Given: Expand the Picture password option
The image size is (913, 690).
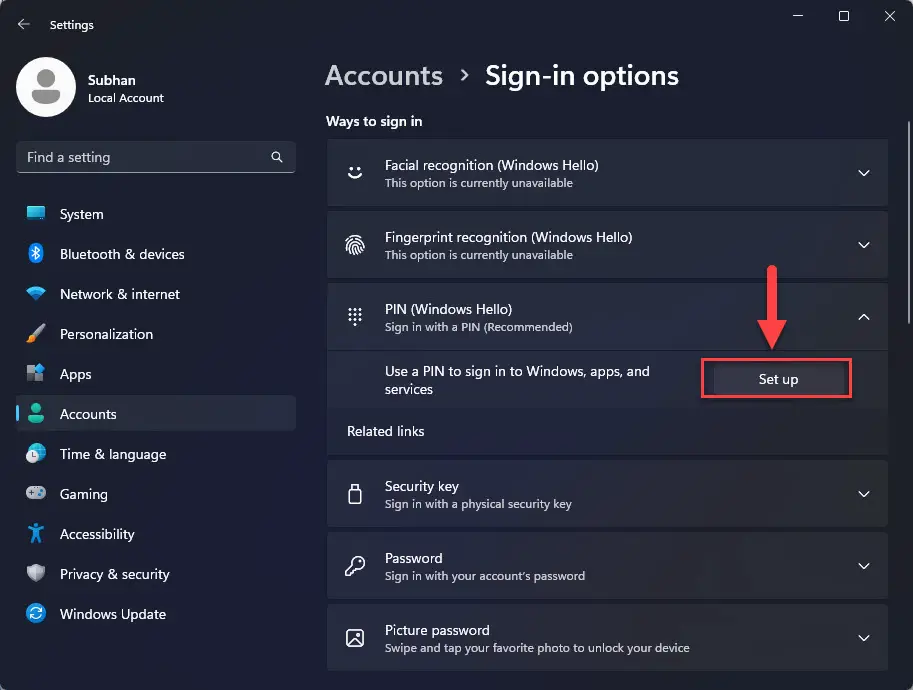Looking at the screenshot, I should pos(864,638).
